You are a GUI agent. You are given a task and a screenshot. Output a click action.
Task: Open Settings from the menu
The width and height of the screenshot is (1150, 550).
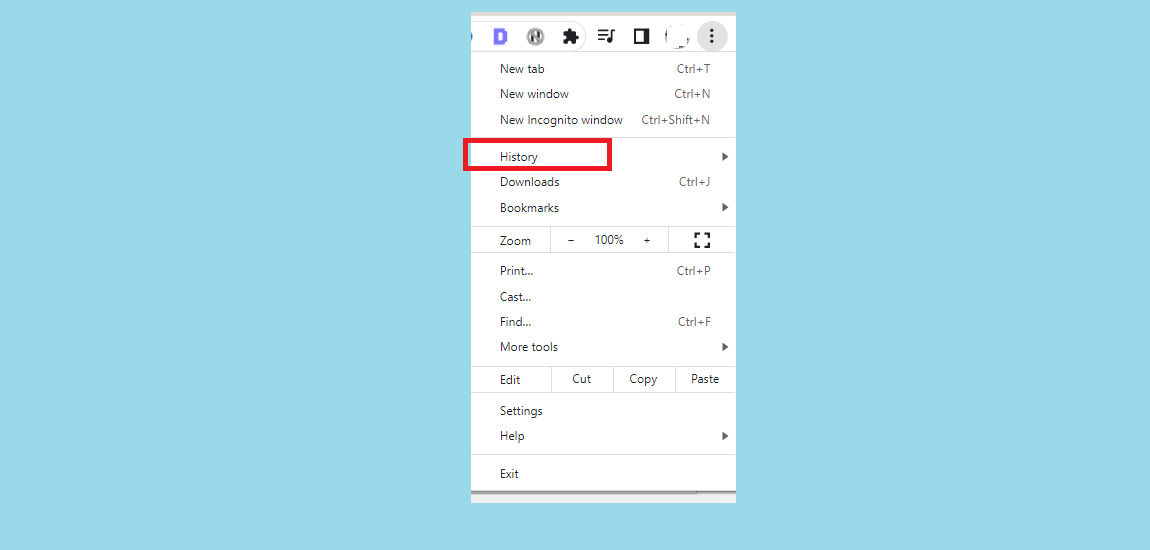pos(603,411)
